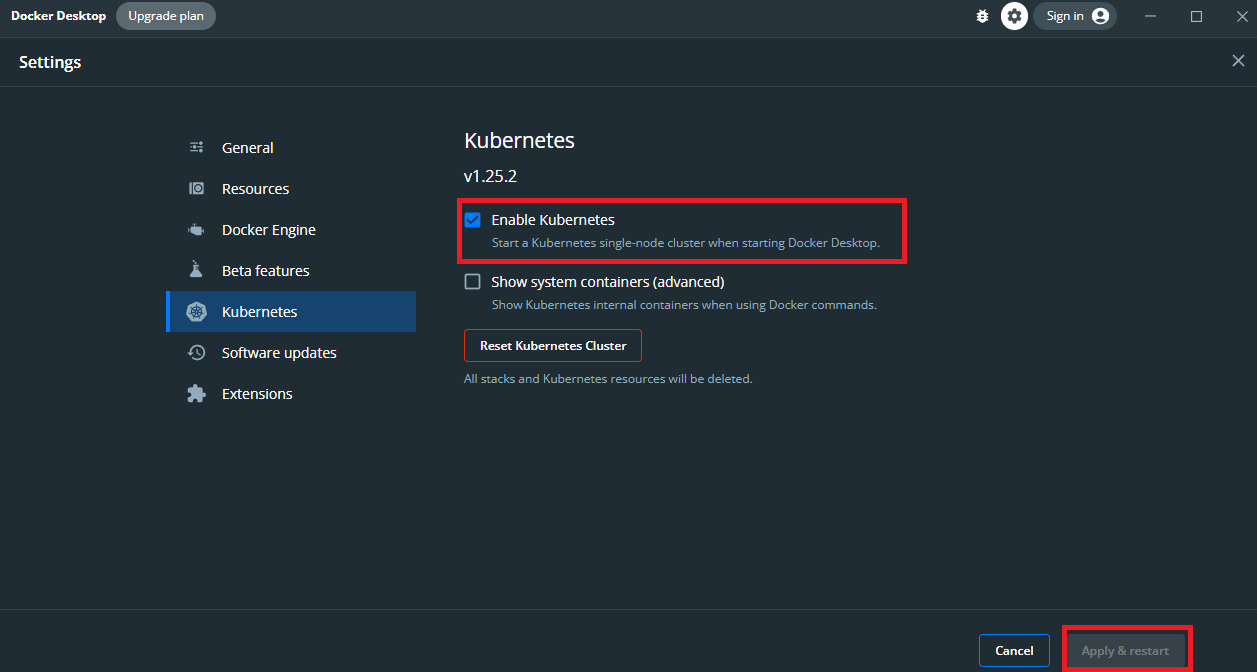Click the Beta features flask icon
Viewport: 1257px width, 672px height.
click(197, 271)
